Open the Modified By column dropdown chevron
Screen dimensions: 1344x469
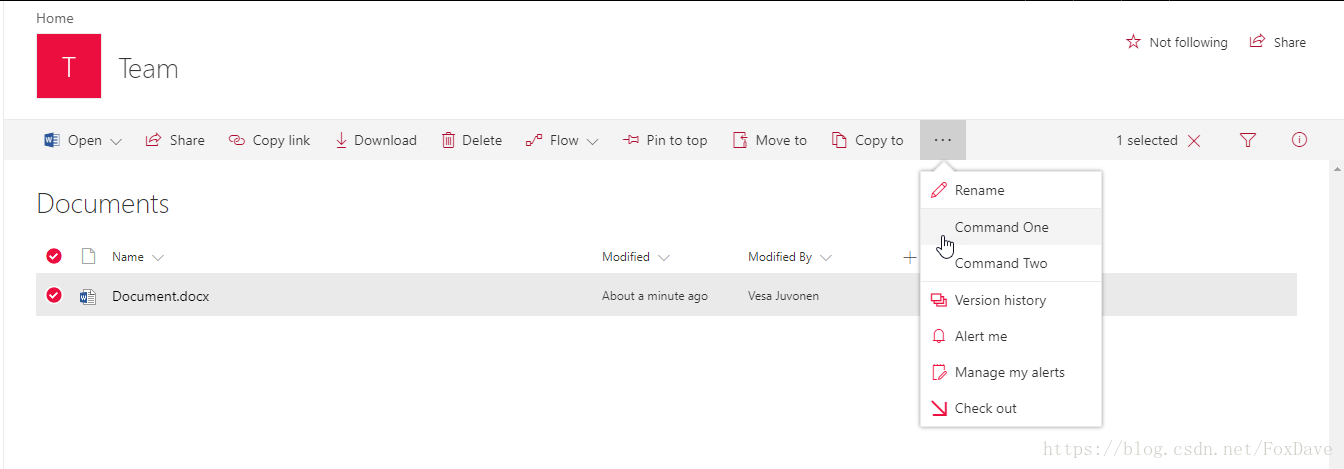click(x=826, y=258)
